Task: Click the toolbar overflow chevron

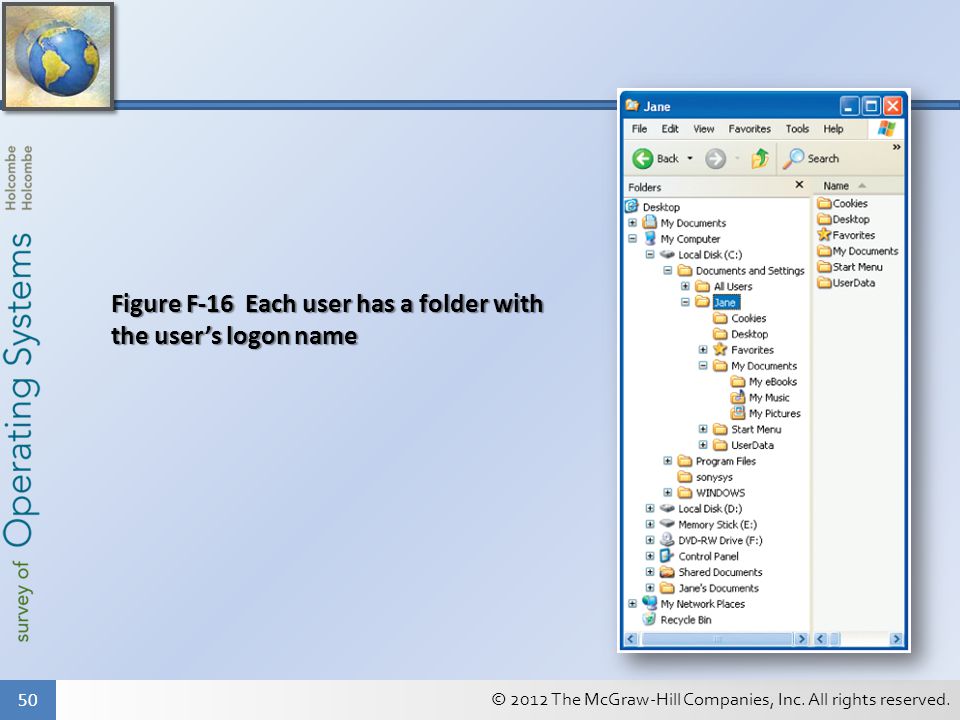Action: pyautogui.click(x=896, y=147)
